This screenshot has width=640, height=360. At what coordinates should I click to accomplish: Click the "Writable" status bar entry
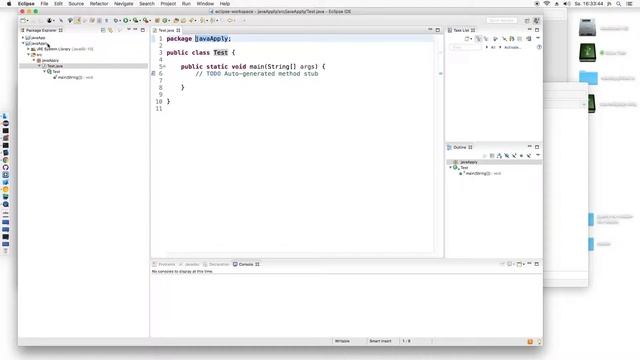[x=342, y=341]
